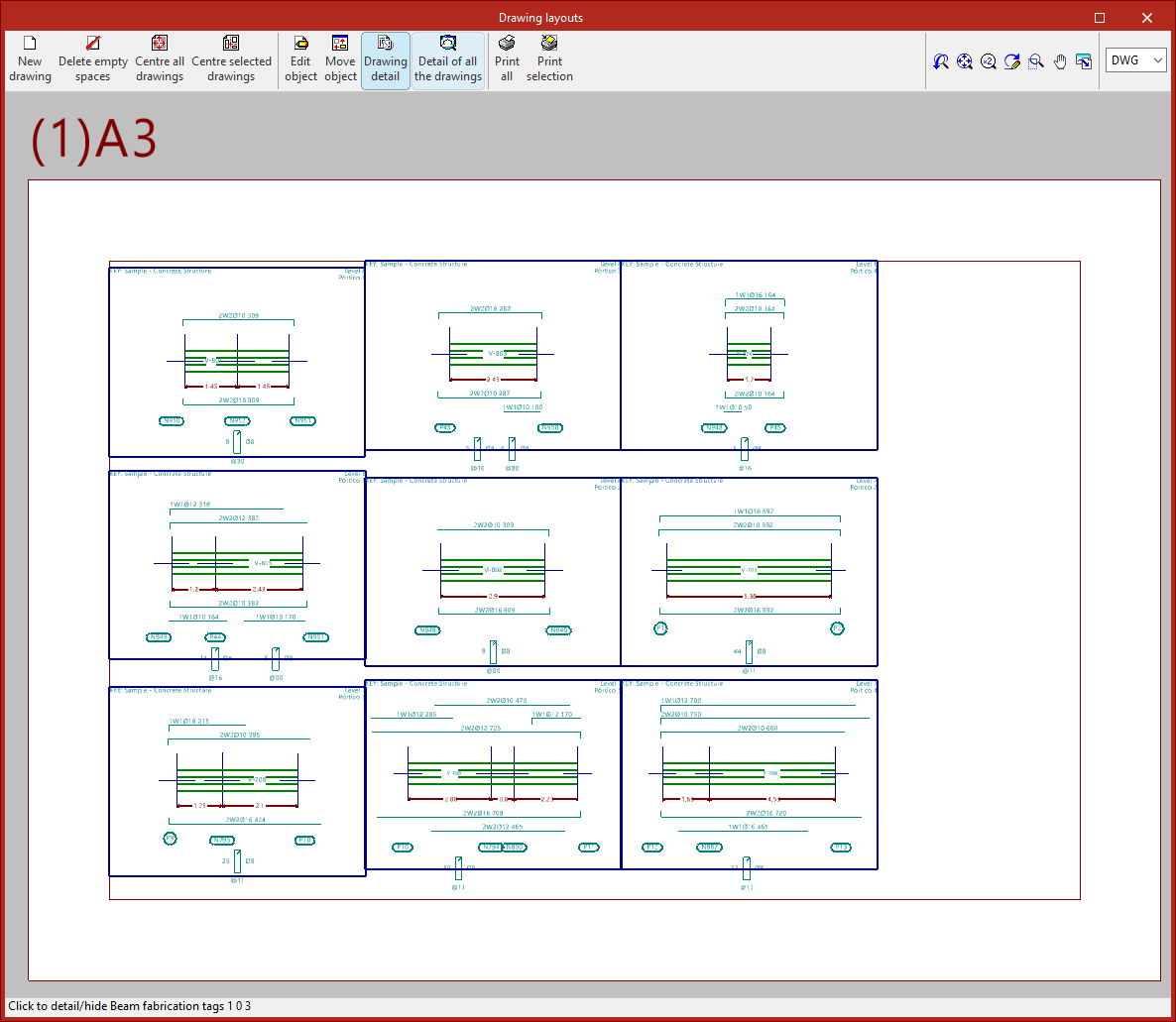Open the DWG format dropdown
Viewport: 1176px width, 1022px height.
(1136, 60)
